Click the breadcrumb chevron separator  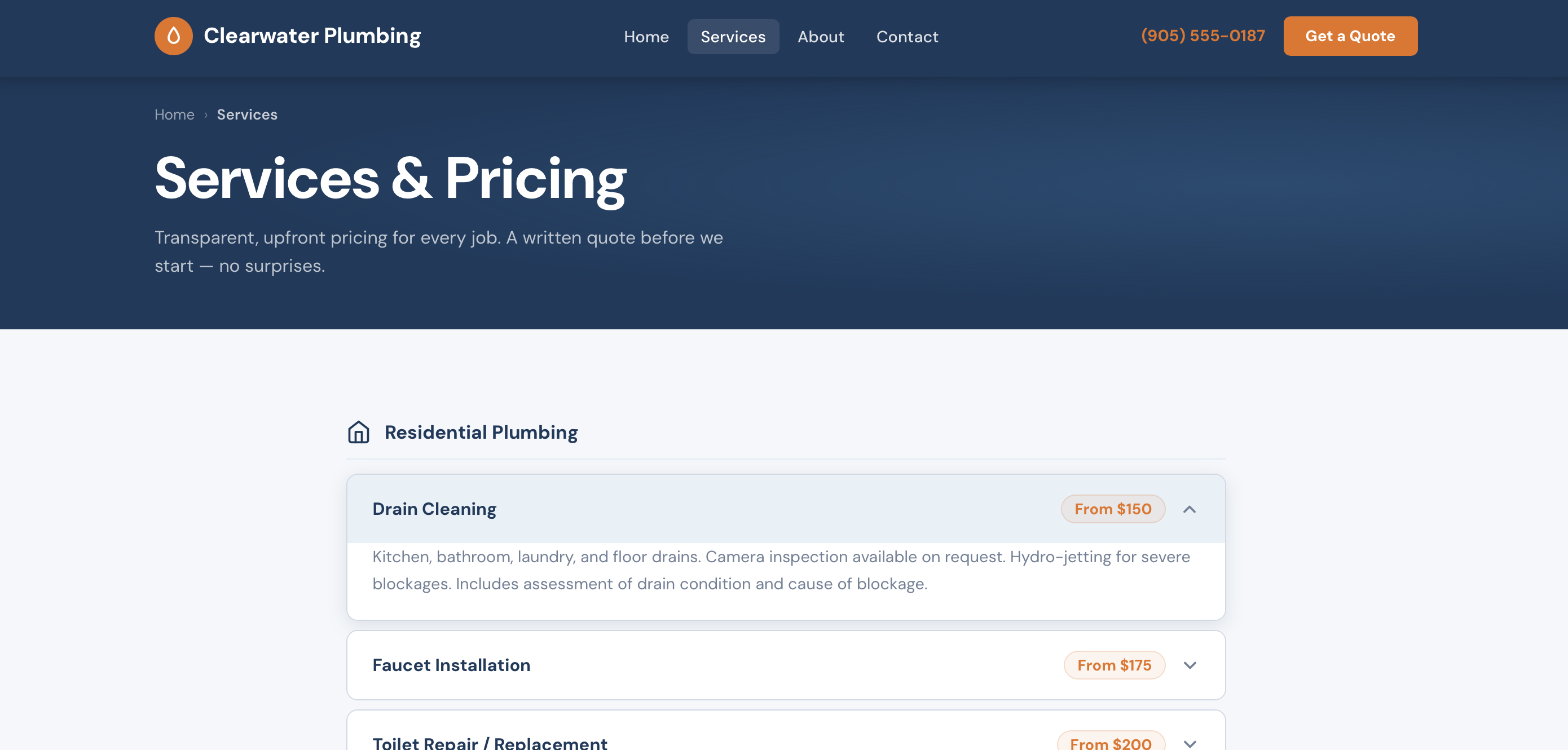[207, 114]
